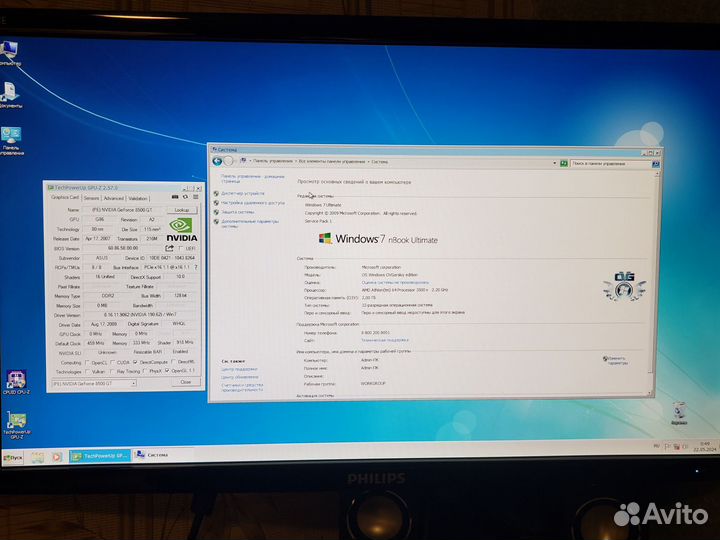Toggle the Vulkan checkbox

(x=89, y=371)
